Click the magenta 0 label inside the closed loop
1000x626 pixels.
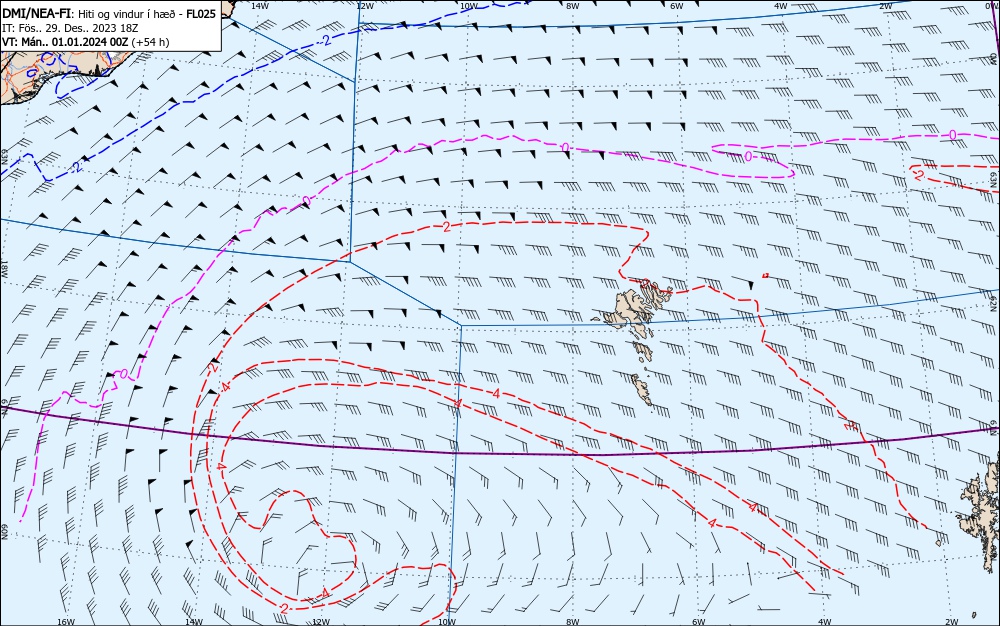[748, 156]
